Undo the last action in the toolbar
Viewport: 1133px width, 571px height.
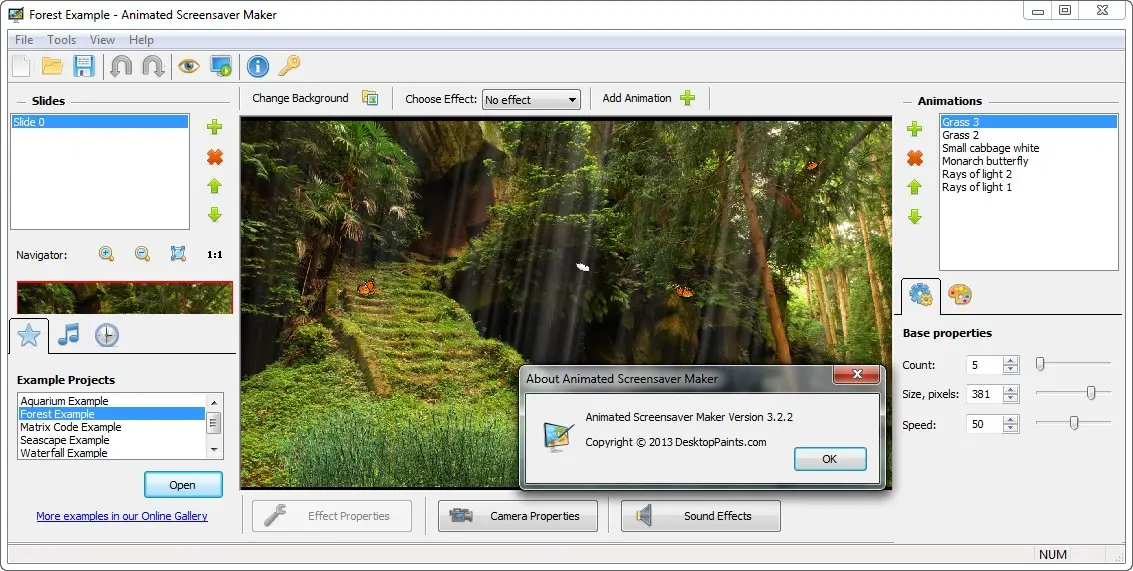click(x=121, y=66)
